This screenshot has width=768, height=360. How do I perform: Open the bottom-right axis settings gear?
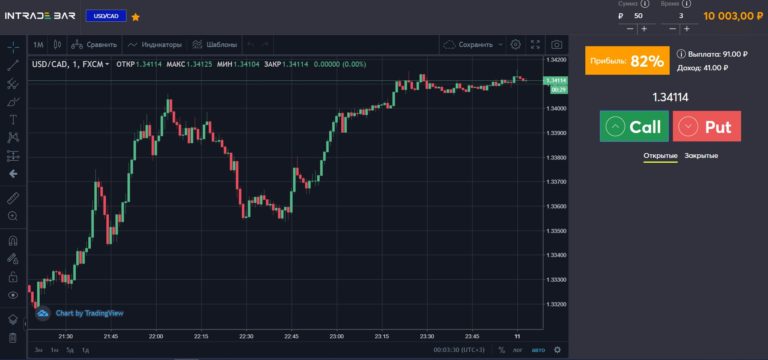[x=557, y=350]
